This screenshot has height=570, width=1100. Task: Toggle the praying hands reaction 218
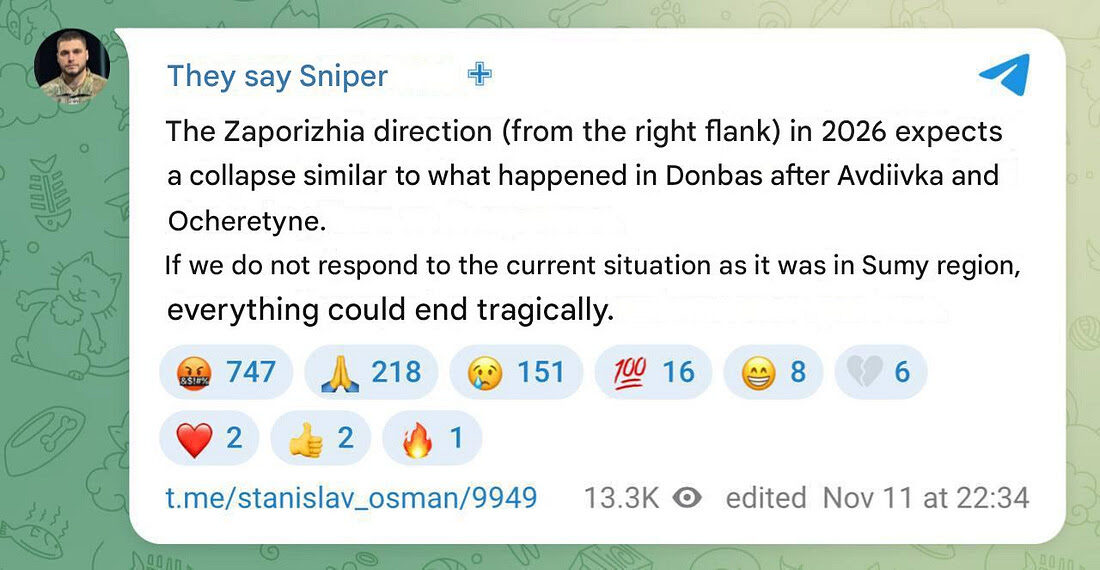[371, 372]
